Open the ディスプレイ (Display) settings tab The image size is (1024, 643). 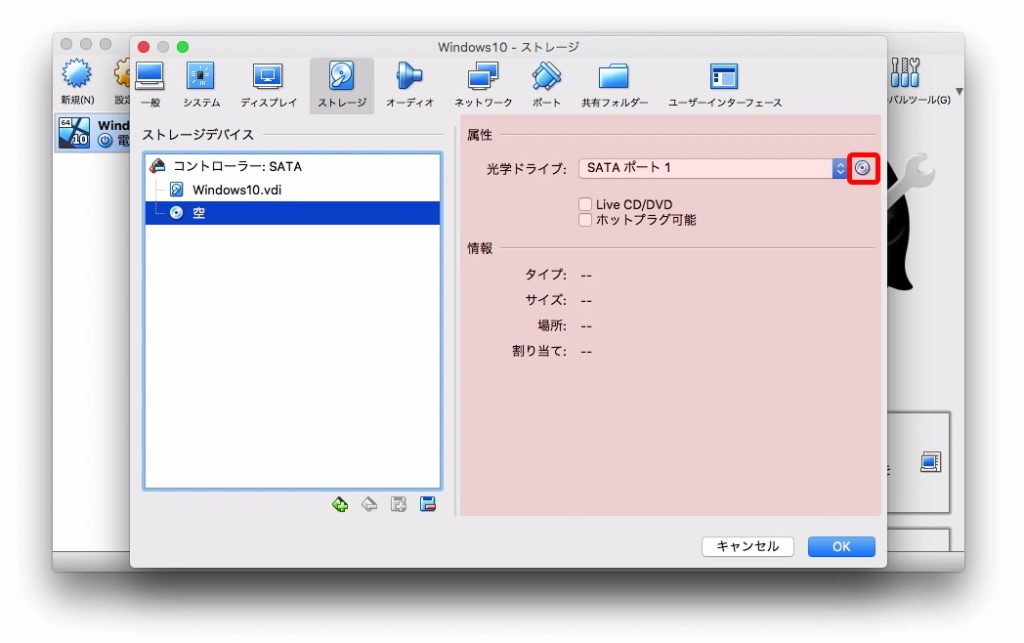[268, 85]
